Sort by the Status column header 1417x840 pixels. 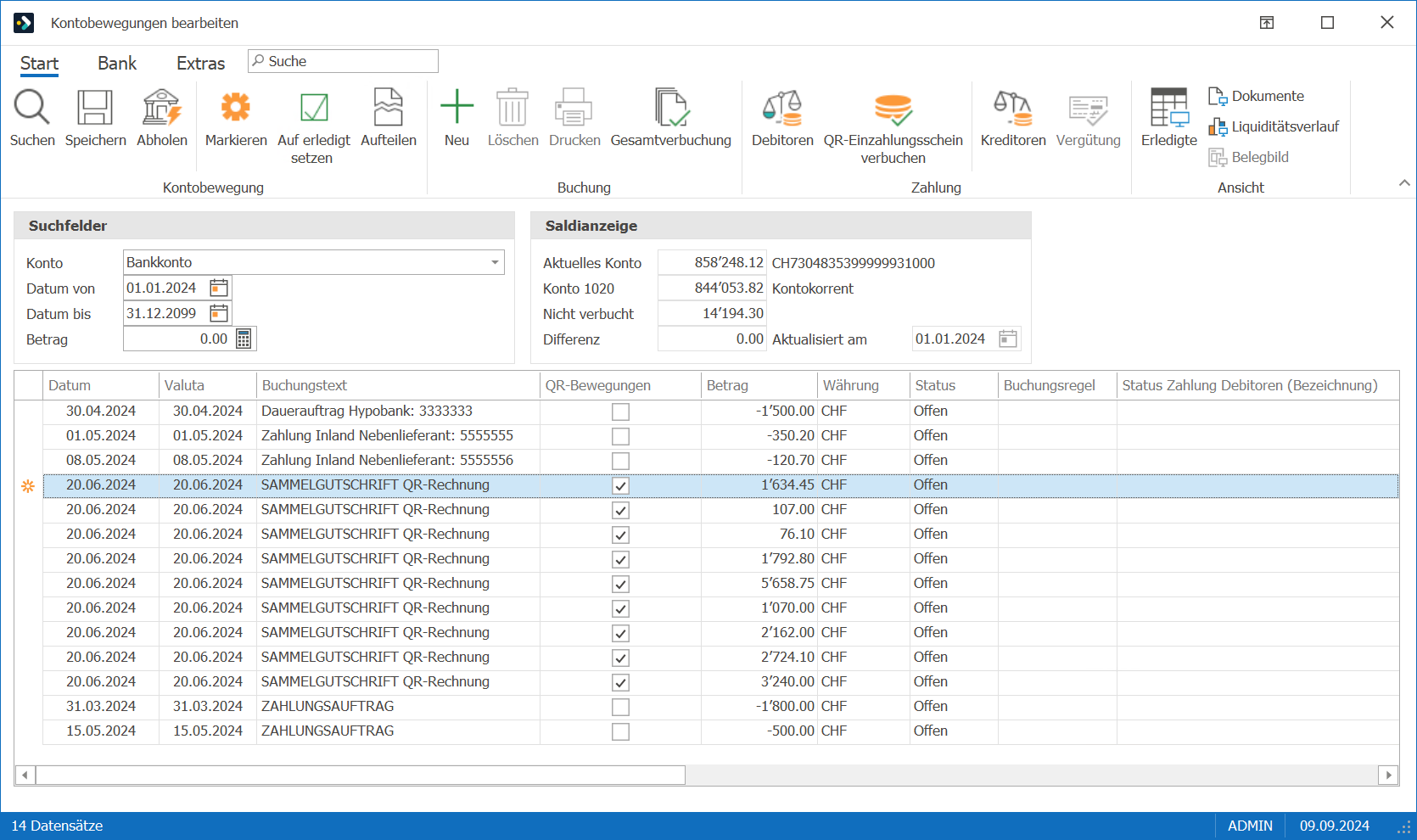(x=954, y=385)
